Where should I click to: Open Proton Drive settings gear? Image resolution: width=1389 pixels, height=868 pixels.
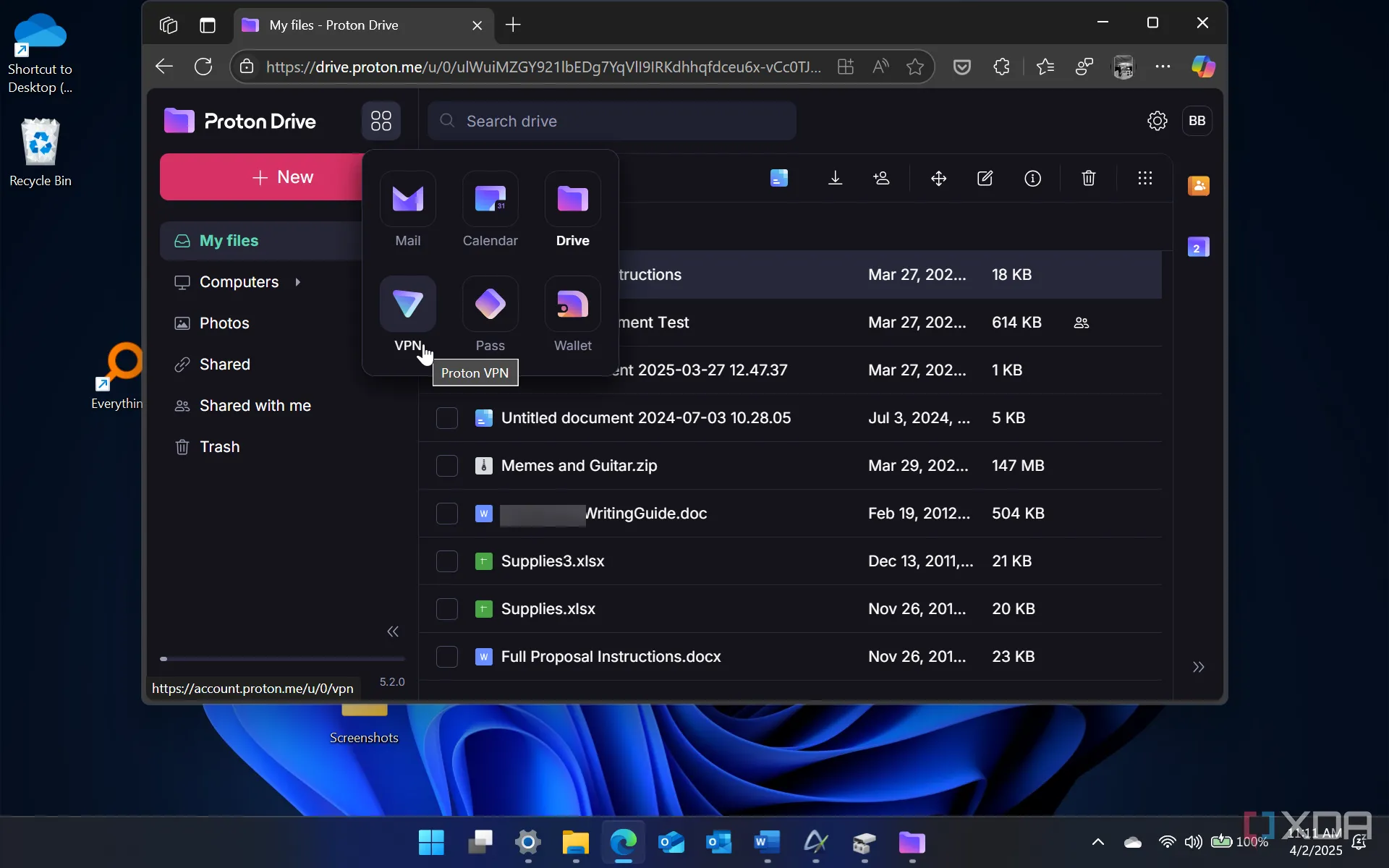click(1157, 121)
